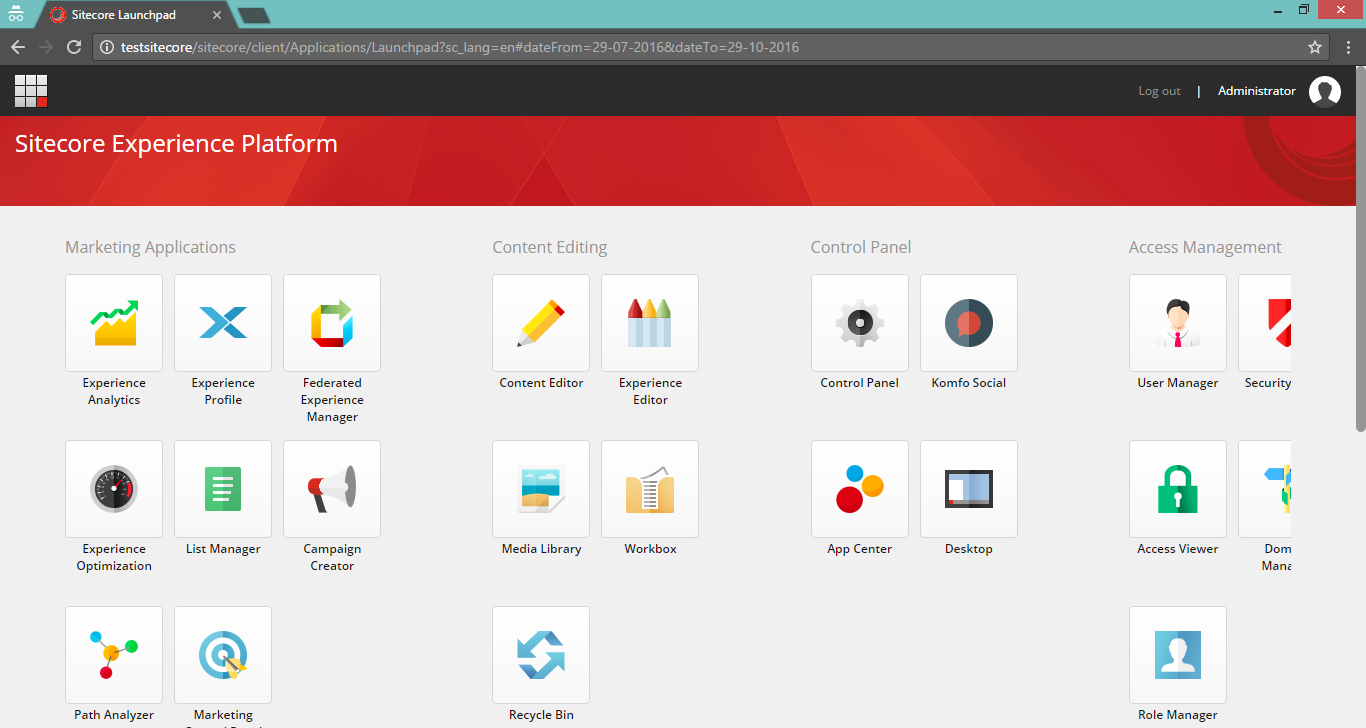
Task: Launch Komfo Social
Action: [x=969, y=323]
